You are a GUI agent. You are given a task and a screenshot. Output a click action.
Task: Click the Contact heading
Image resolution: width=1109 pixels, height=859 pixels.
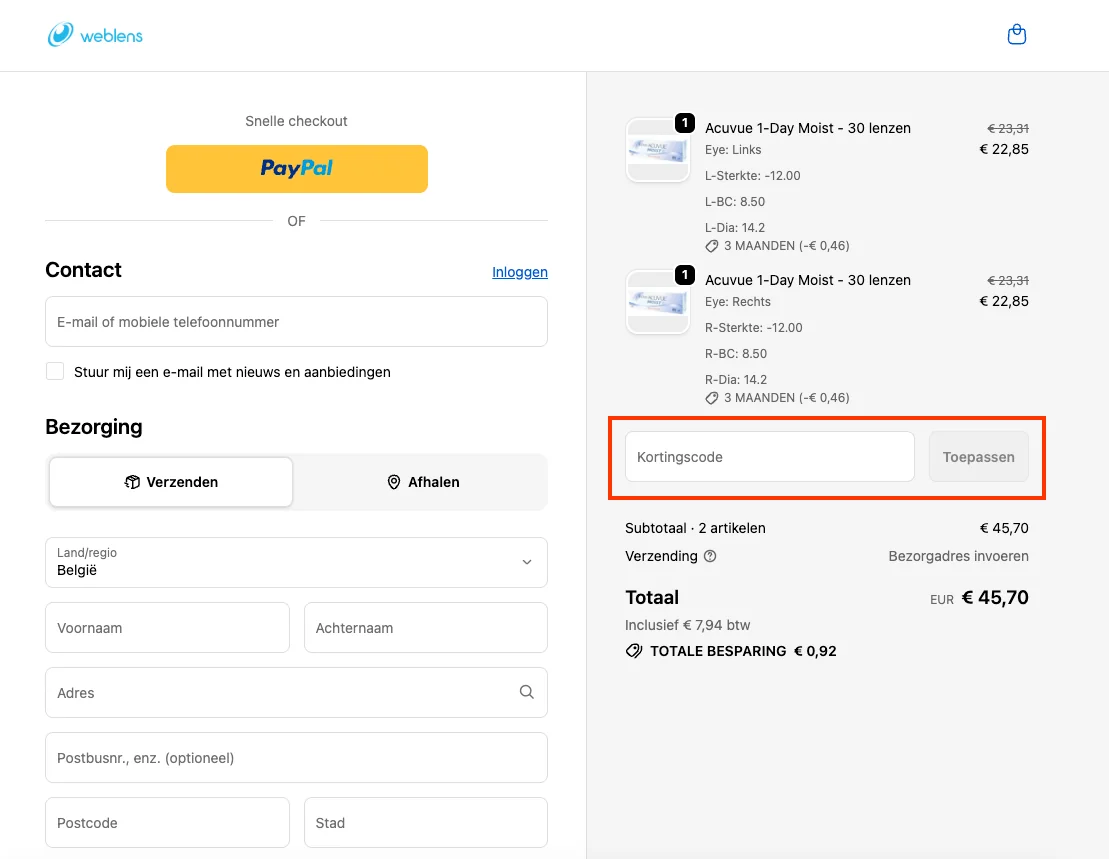(83, 269)
